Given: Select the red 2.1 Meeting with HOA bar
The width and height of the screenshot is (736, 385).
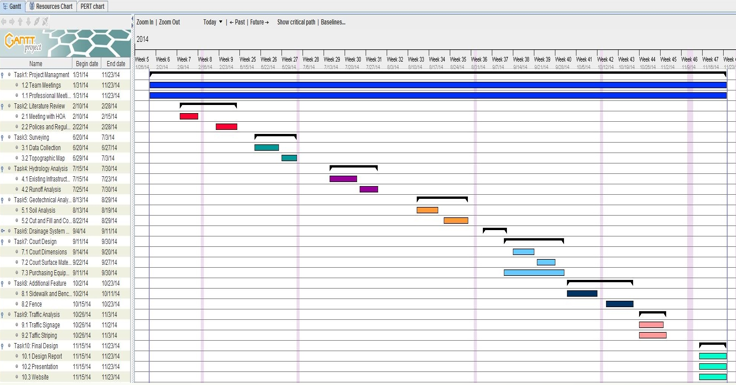Looking at the screenshot, I should click(x=189, y=116).
